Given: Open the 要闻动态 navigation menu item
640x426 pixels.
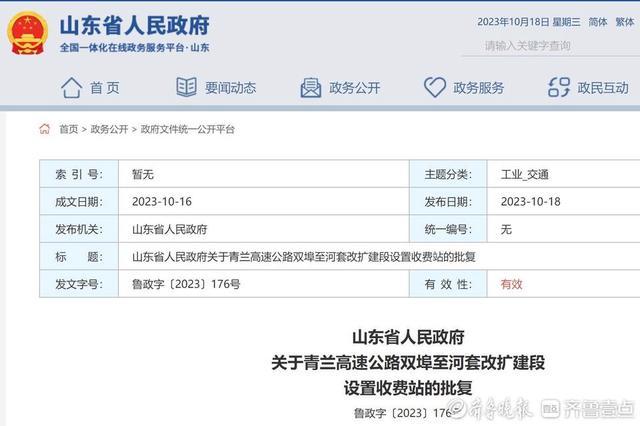Looking at the screenshot, I should click(x=231, y=88).
